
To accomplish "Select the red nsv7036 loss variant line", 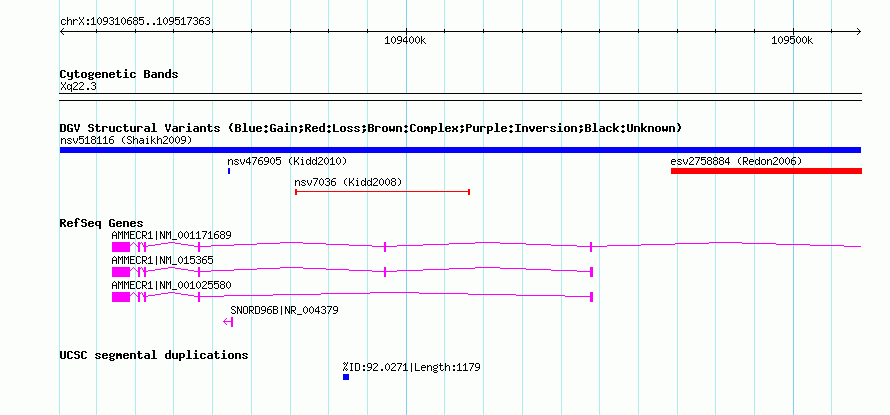I will pyautogui.click(x=383, y=192).
